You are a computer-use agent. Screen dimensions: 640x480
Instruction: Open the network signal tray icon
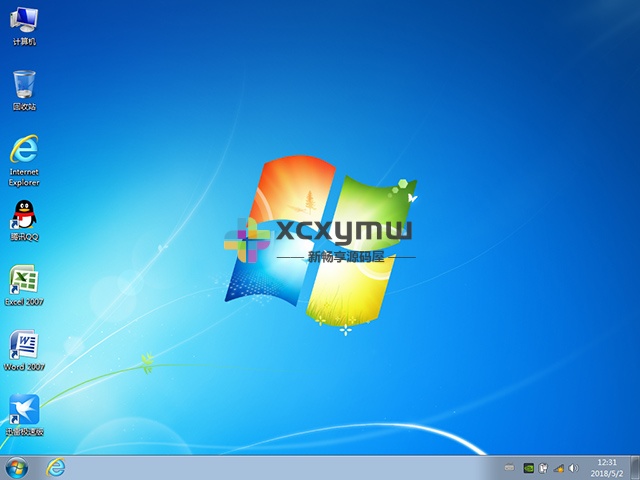(x=558, y=468)
